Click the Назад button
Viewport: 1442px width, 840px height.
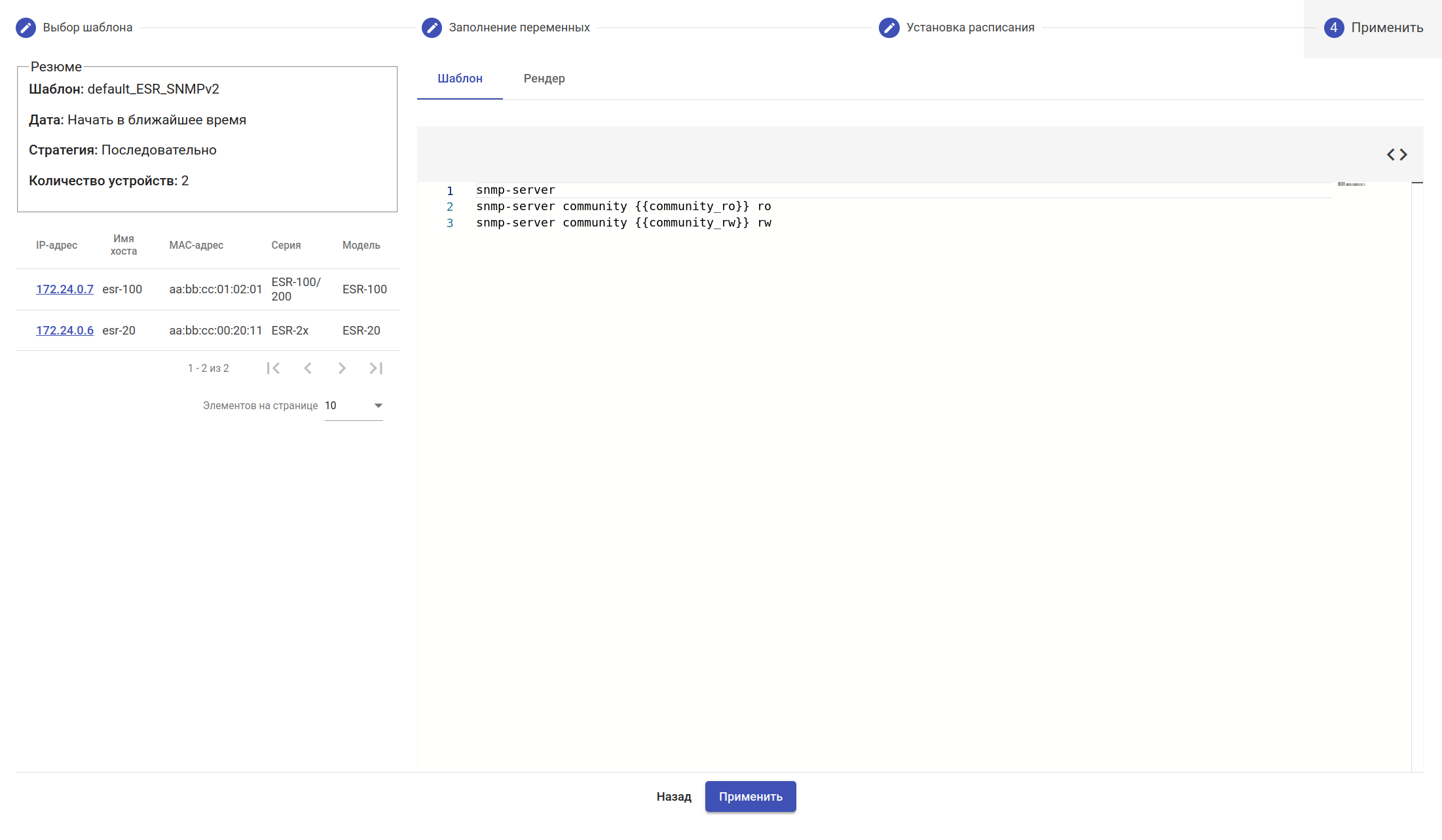pyautogui.click(x=674, y=797)
